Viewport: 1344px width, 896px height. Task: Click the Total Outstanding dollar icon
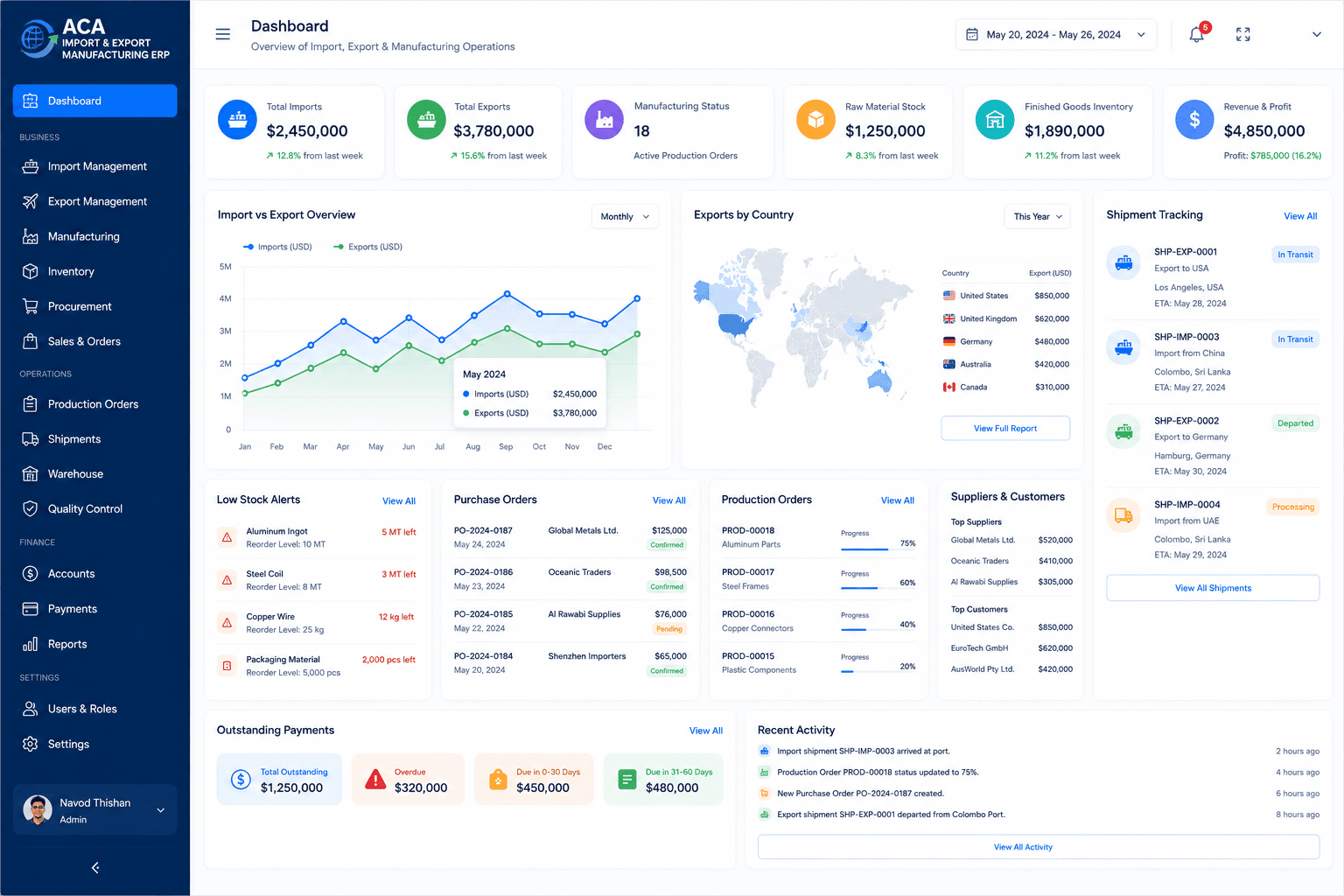coord(241,779)
